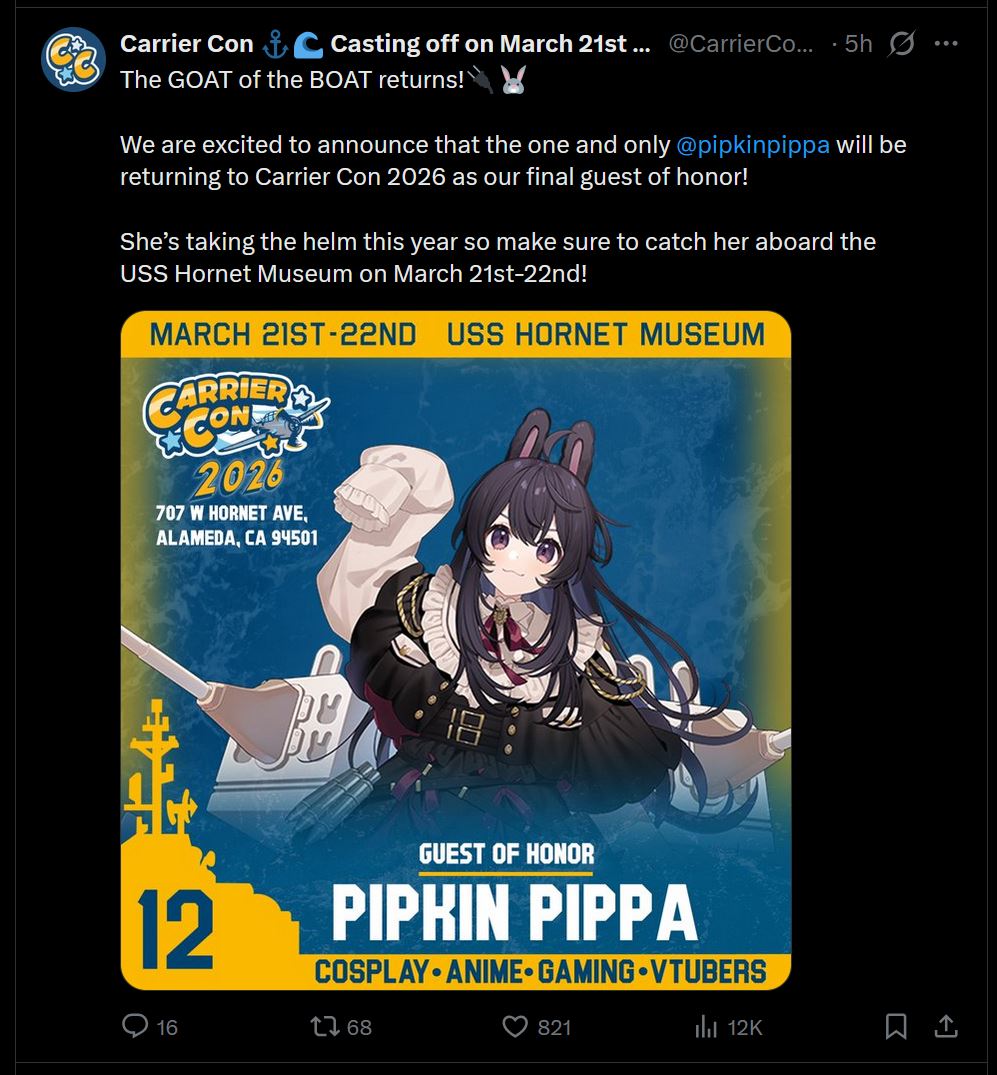
Task: Click the 68 reposts count
Action: 359,1027
